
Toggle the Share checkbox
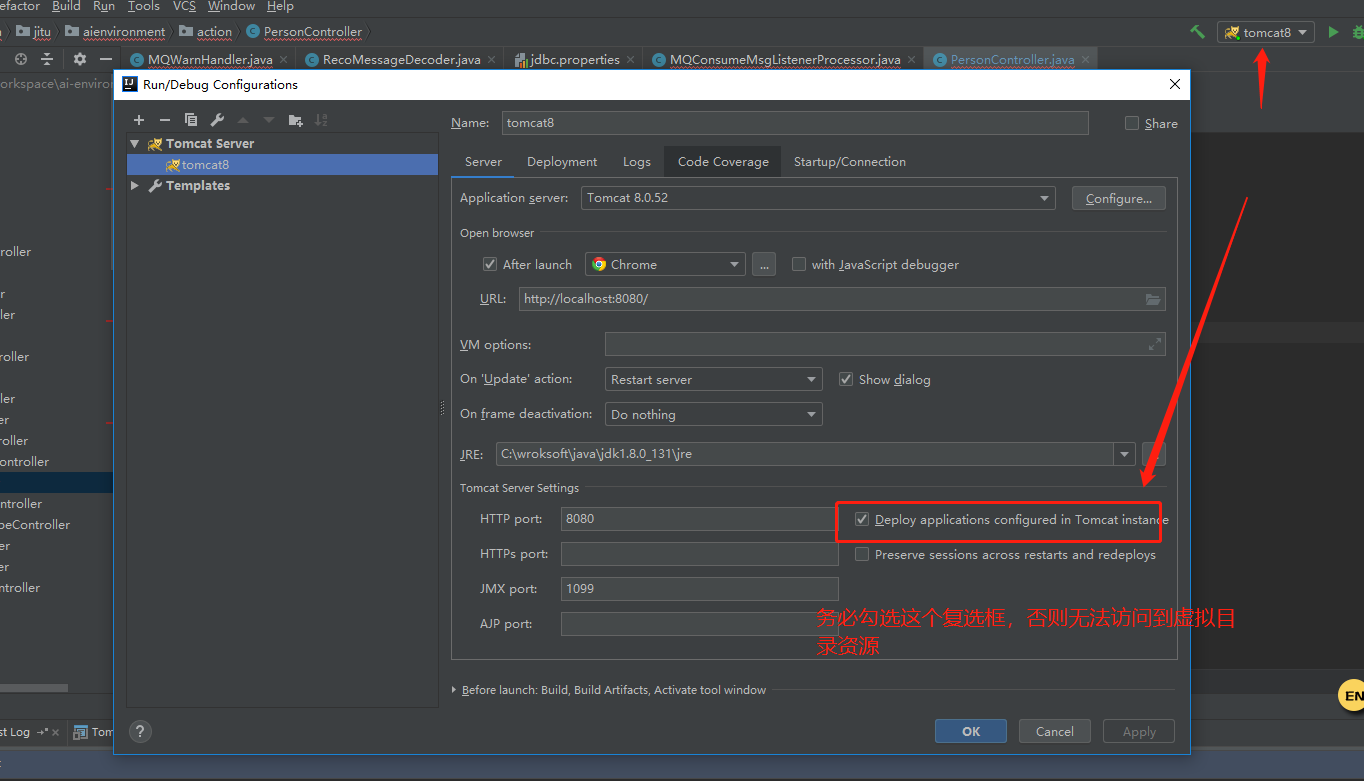coord(1132,123)
